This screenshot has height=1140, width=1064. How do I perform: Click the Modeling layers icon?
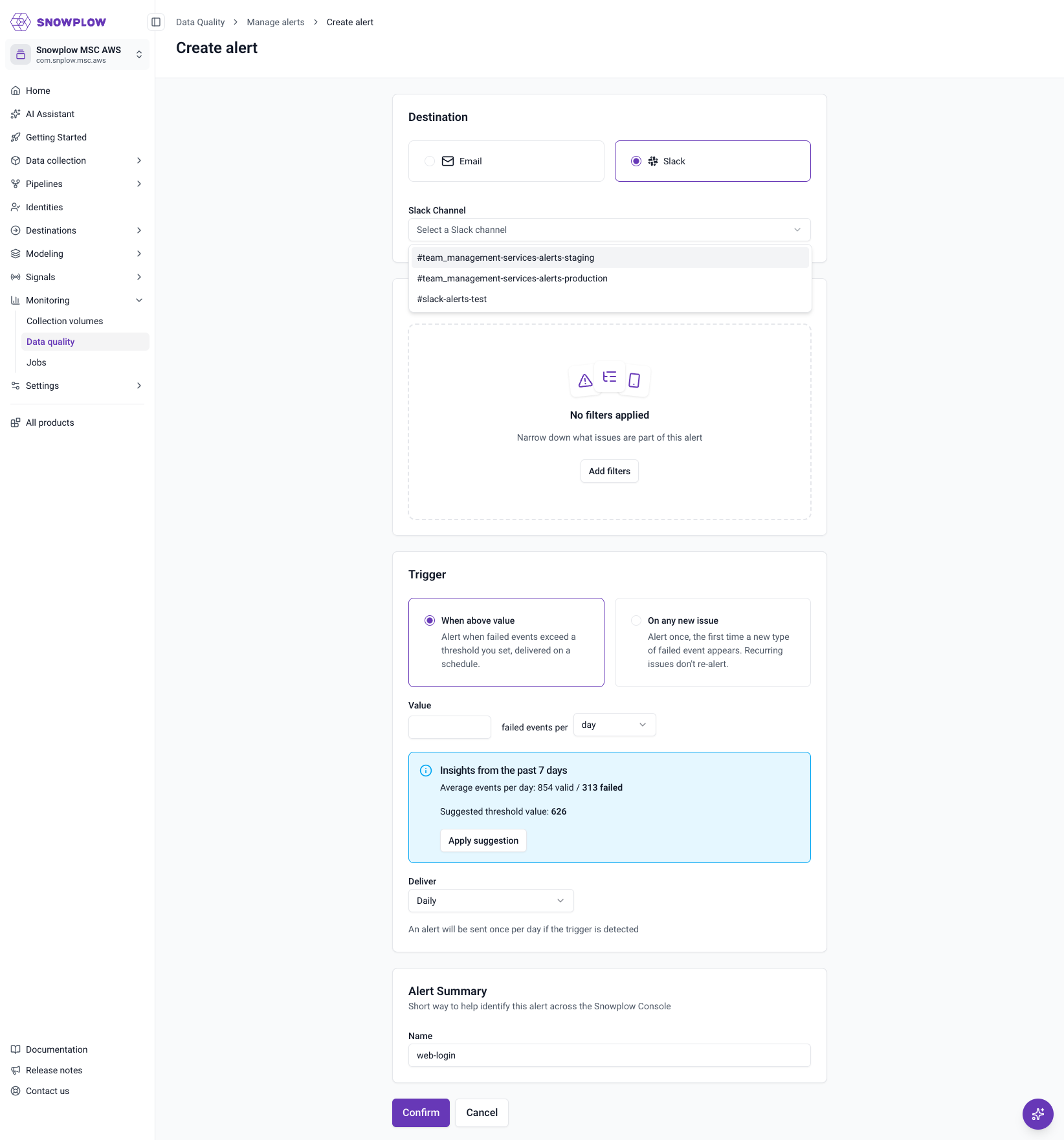point(16,254)
